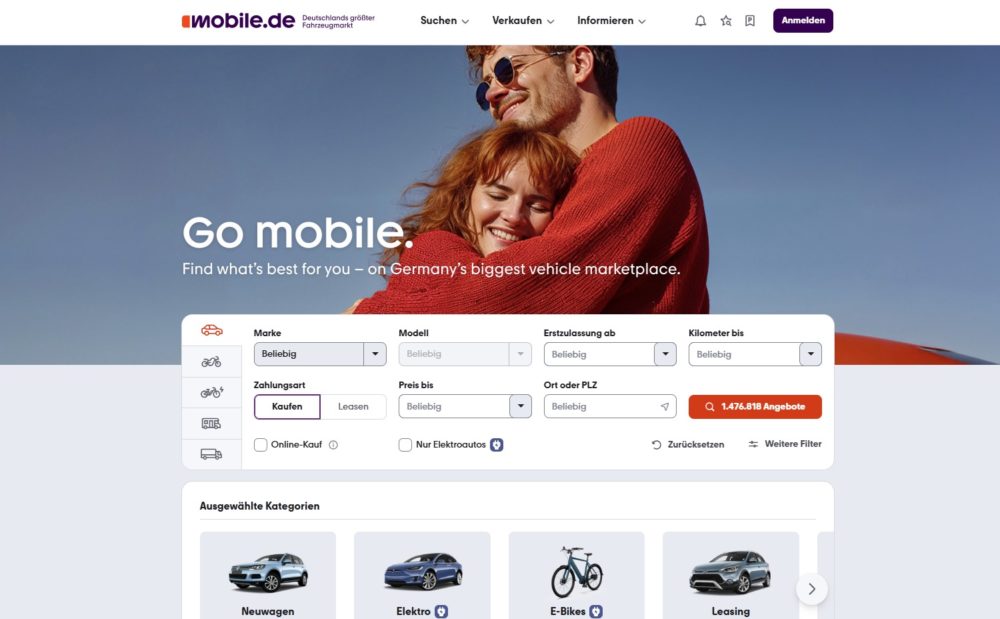Image resolution: width=1000 pixels, height=619 pixels.
Task: Select the motorhome vehicle type icon
Action: click(212, 423)
